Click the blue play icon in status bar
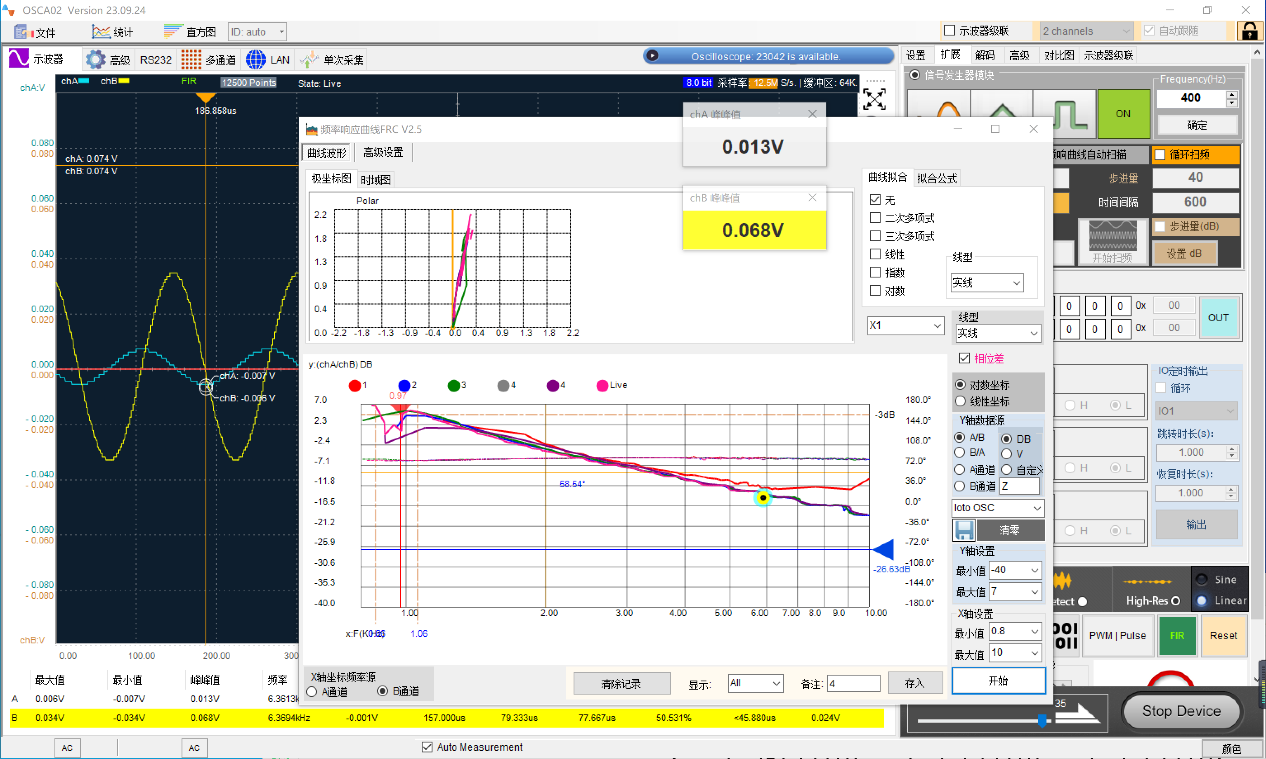This screenshot has width=1266, height=759. (x=651, y=56)
